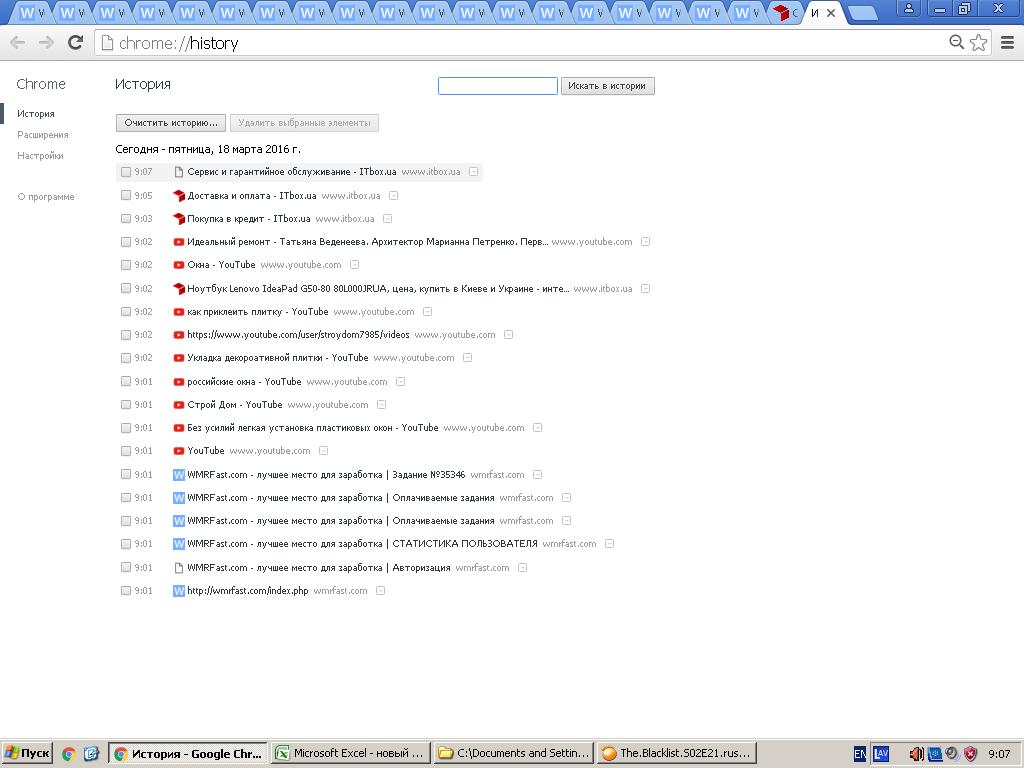Viewport: 1024px width, 768px height.
Task: Tick checkbox for 'Покупка в кредит - ITbox.ua'
Action: (x=126, y=218)
